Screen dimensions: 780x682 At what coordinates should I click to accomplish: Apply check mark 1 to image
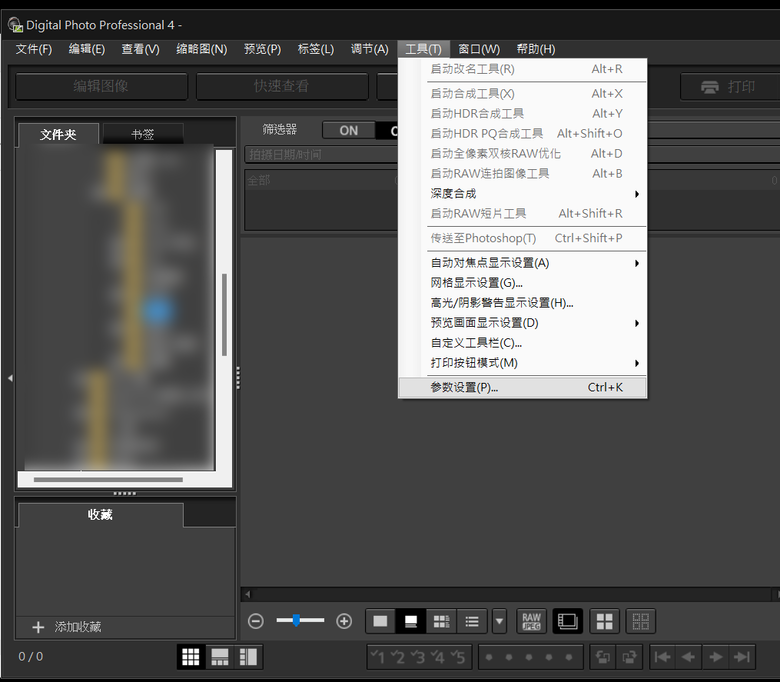[378, 657]
